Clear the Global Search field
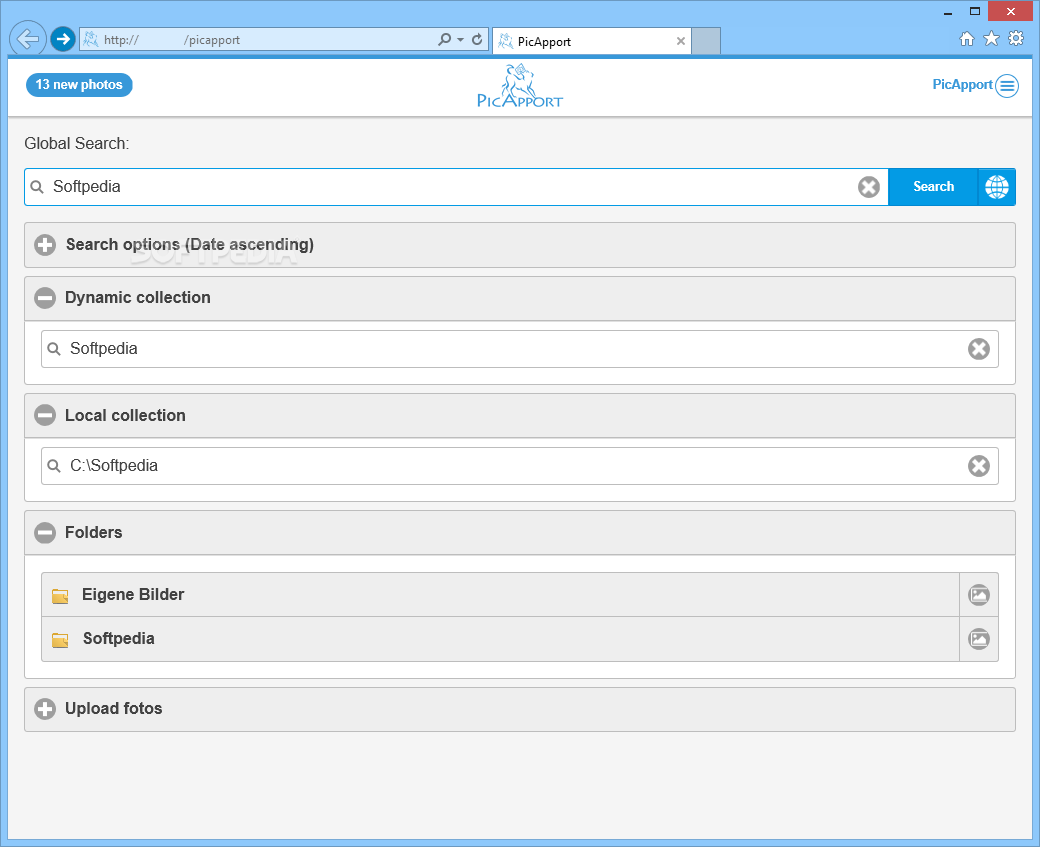 click(868, 187)
